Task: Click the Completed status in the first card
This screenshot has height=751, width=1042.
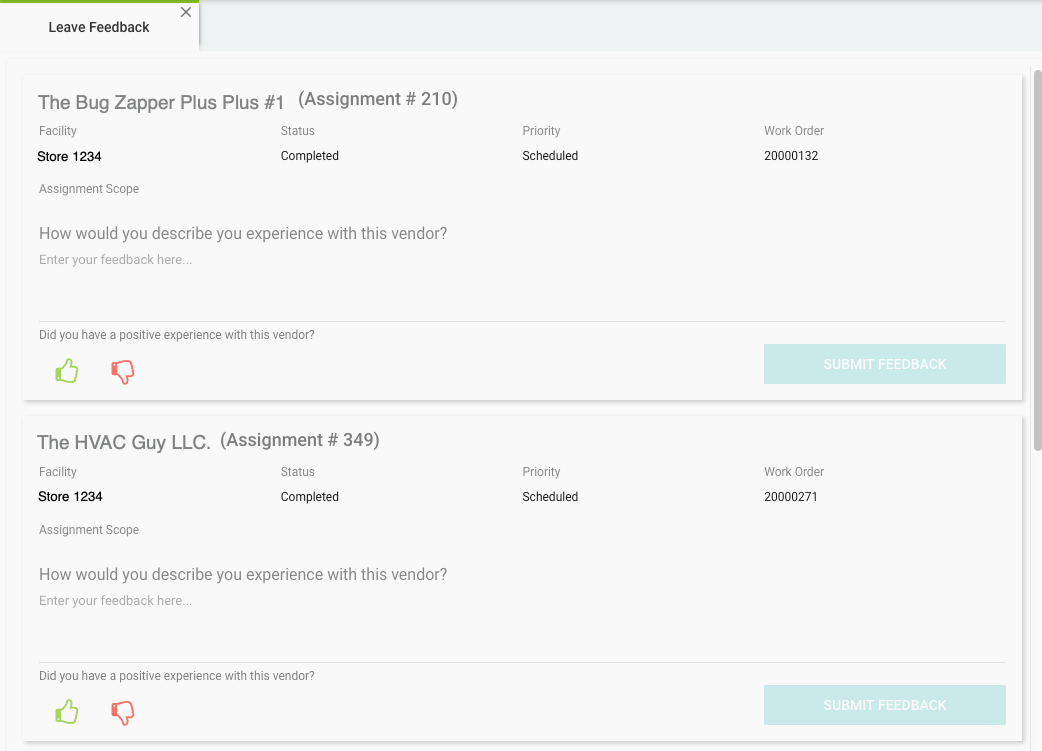Action: click(x=309, y=155)
